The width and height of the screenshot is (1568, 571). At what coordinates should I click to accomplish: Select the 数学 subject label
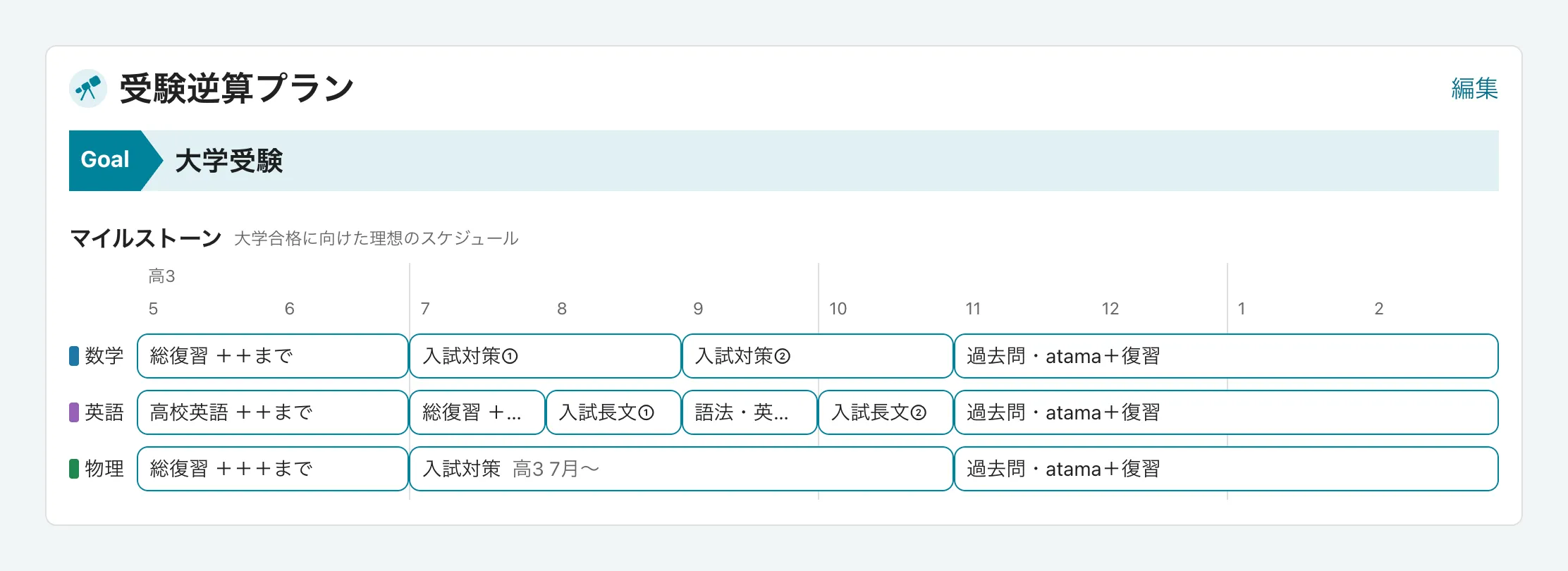pyautogui.click(x=104, y=356)
